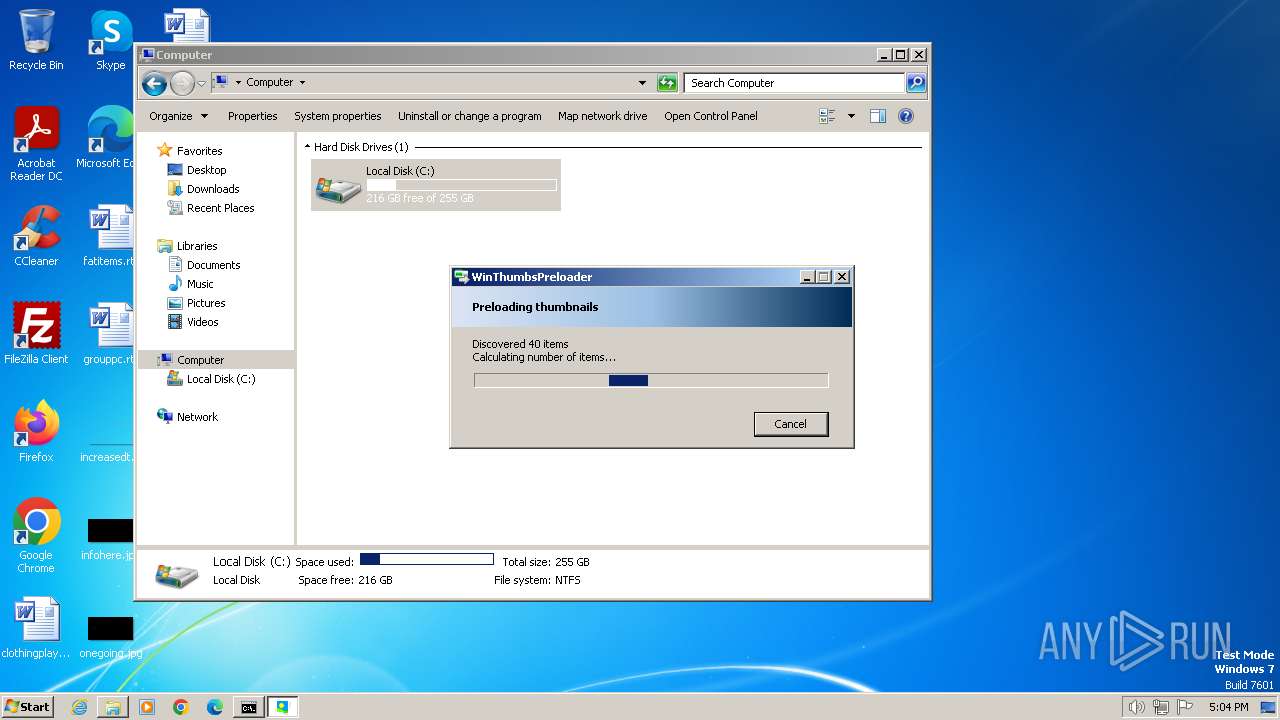Select Desktop under Favorites
The image size is (1280, 720).
(x=206, y=170)
